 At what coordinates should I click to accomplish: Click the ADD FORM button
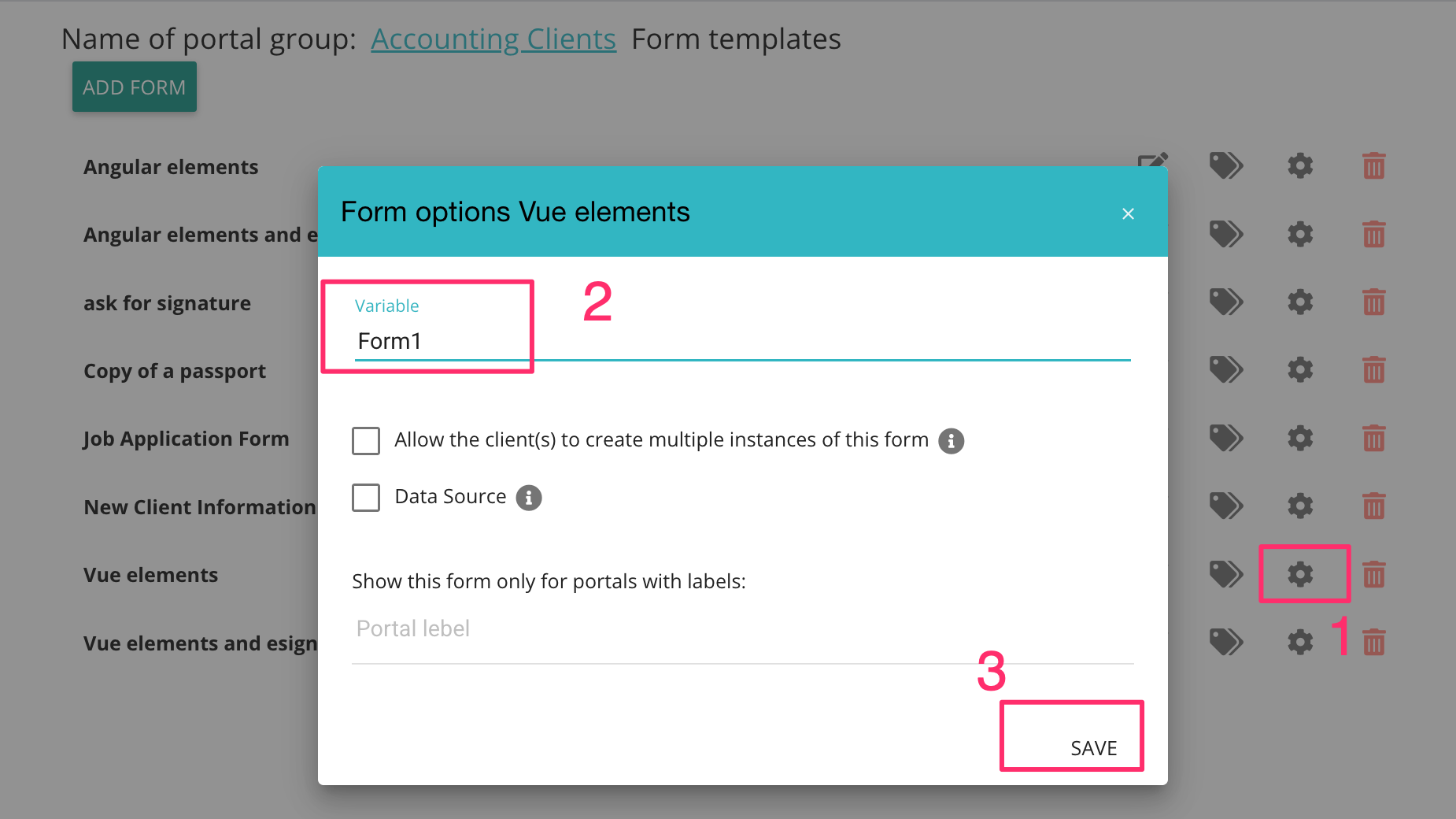(135, 87)
